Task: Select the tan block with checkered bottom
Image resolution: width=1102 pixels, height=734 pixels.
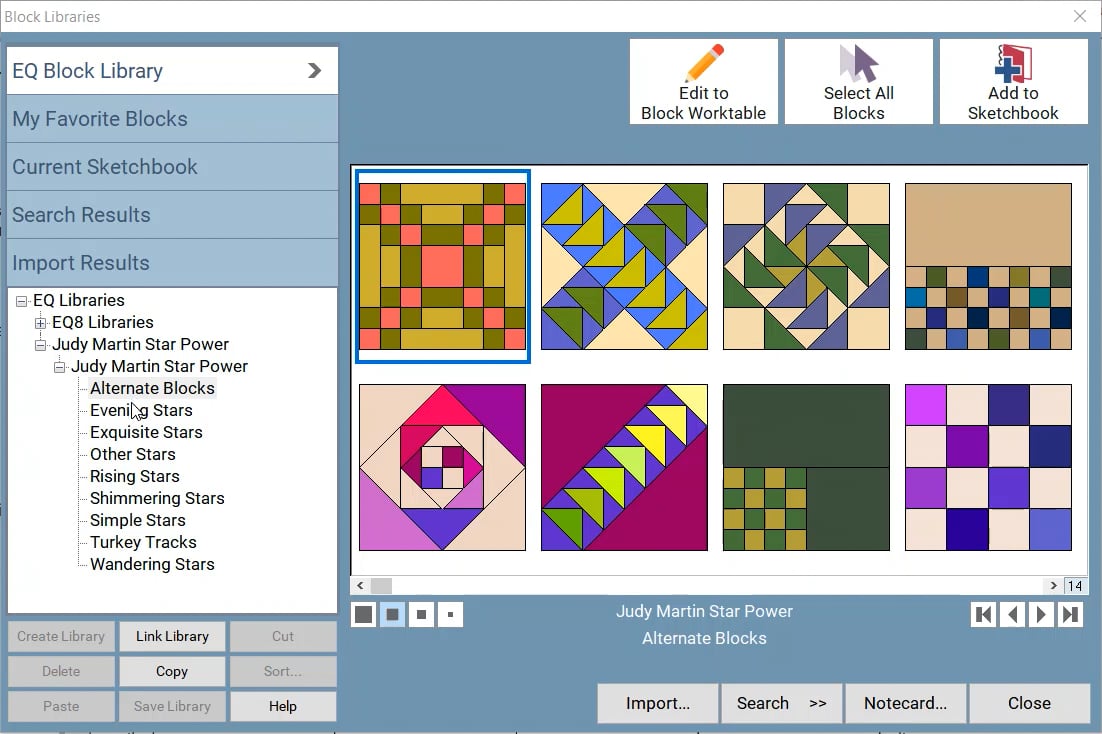Action: coord(988,266)
